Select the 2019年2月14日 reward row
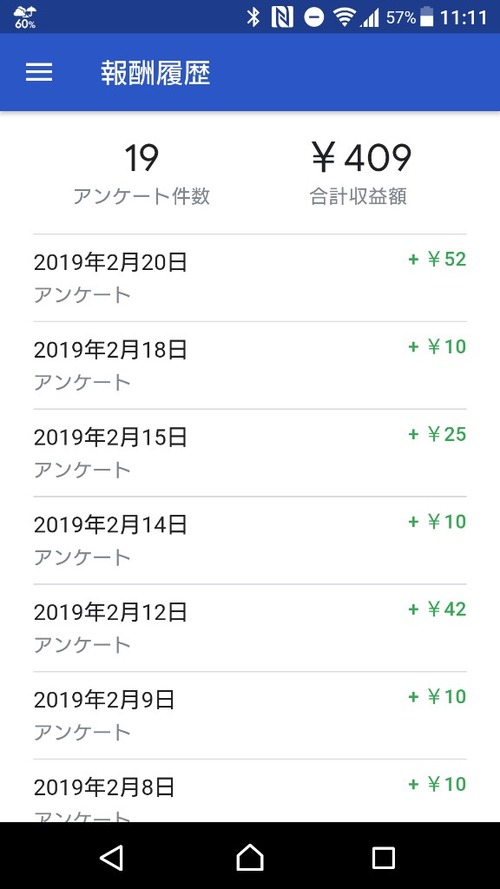 tap(250, 540)
